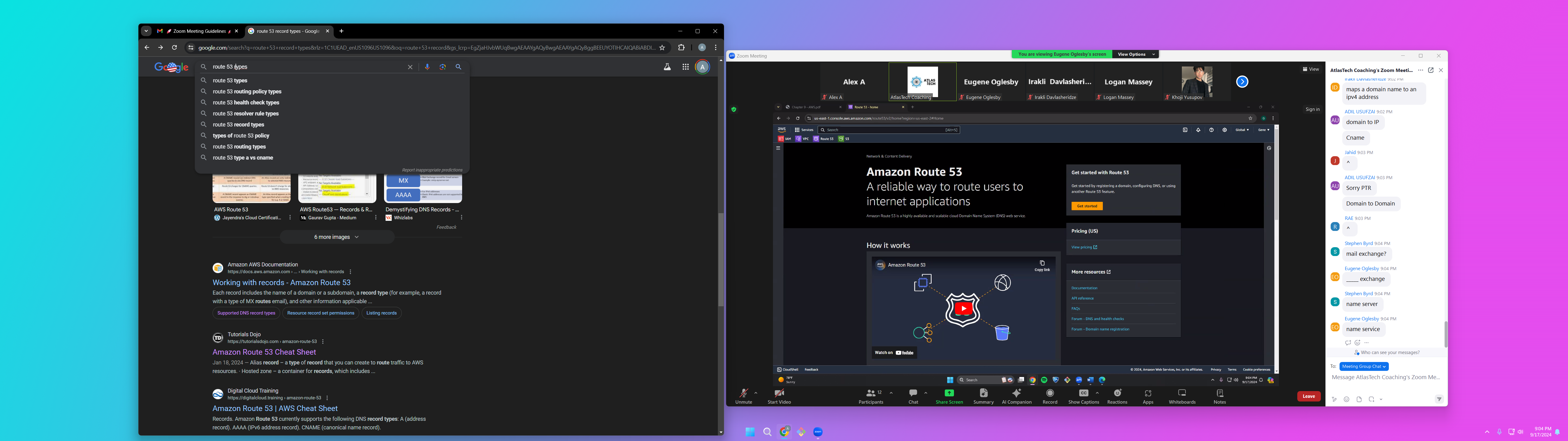This screenshot has width=1568, height=441.
Task: Unmute the microphone in Zoom
Action: pos(743,394)
